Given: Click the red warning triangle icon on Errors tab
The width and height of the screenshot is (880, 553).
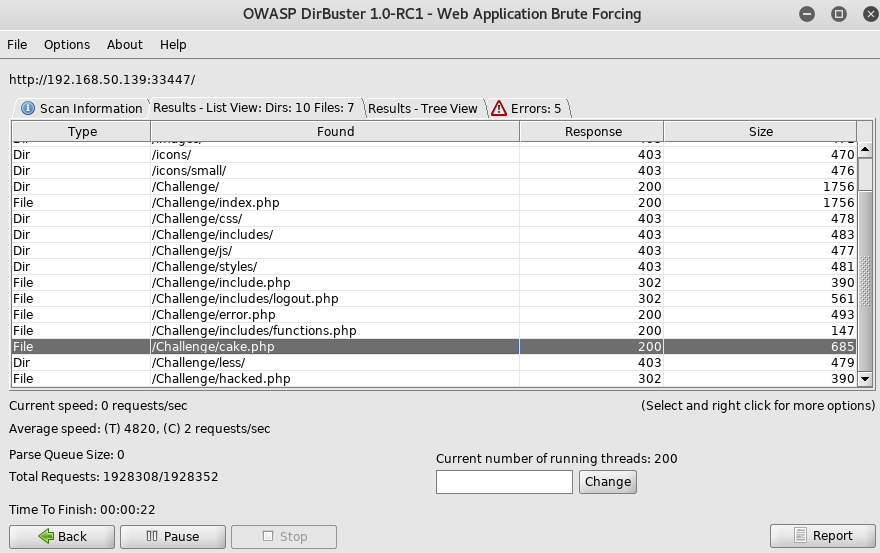Looking at the screenshot, I should (498, 108).
